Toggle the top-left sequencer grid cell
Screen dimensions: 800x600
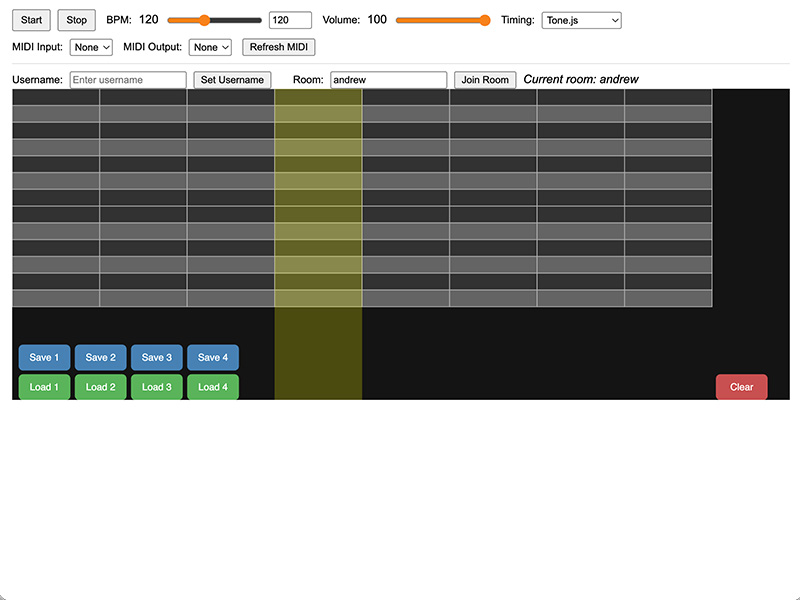pos(56,97)
